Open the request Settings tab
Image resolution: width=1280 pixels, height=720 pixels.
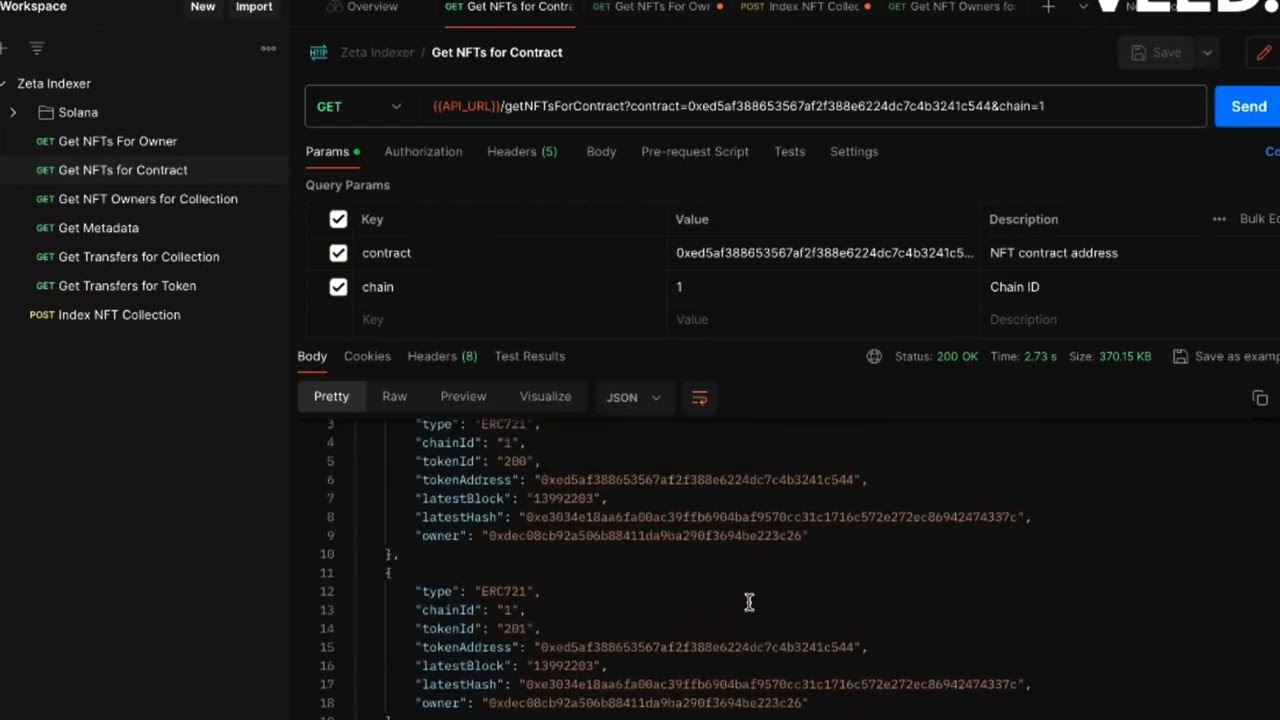tap(854, 152)
